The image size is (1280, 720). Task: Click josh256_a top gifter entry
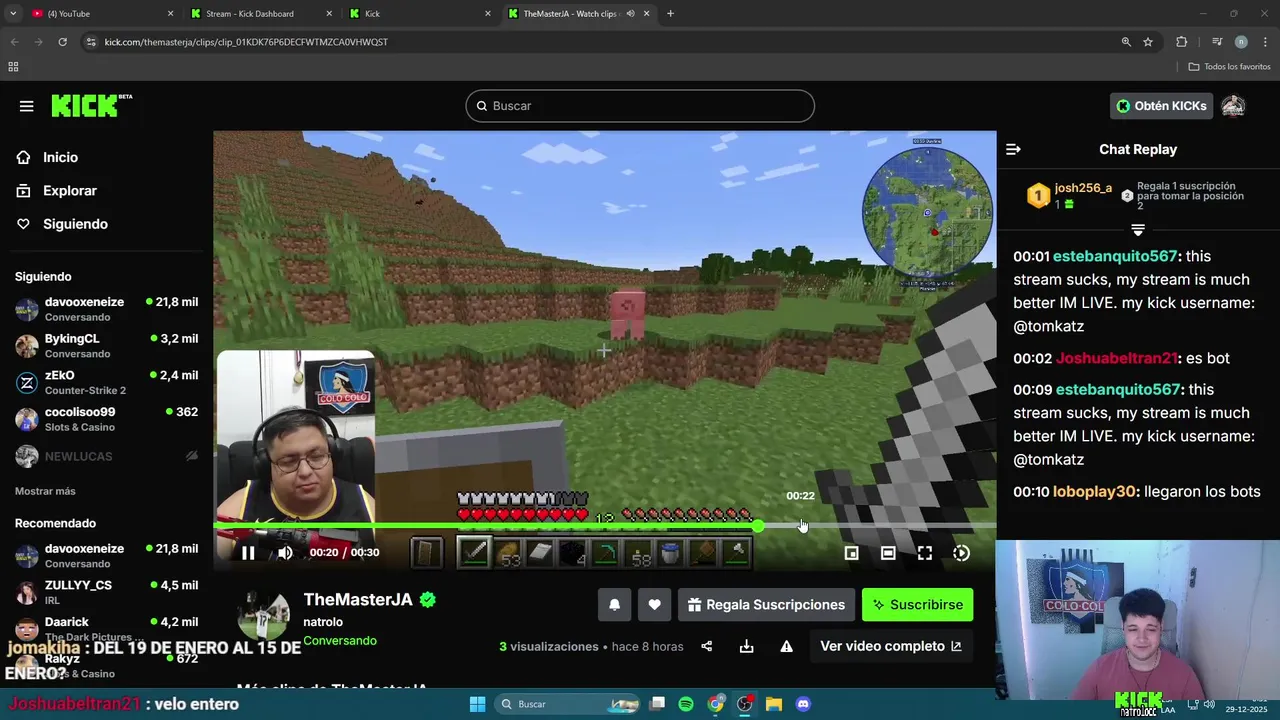click(x=1069, y=195)
